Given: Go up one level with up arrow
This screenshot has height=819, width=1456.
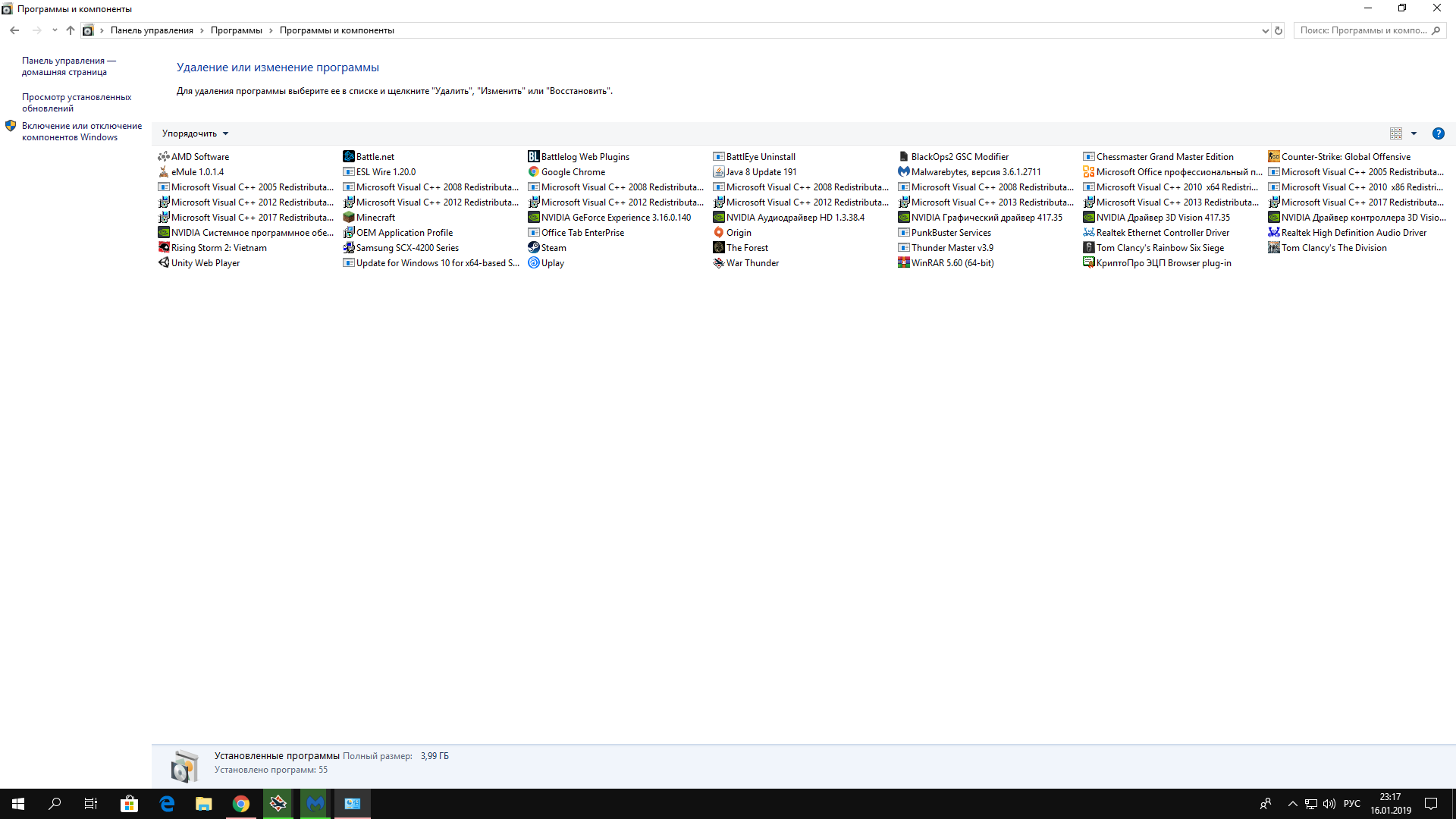Looking at the screenshot, I should (x=71, y=30).
